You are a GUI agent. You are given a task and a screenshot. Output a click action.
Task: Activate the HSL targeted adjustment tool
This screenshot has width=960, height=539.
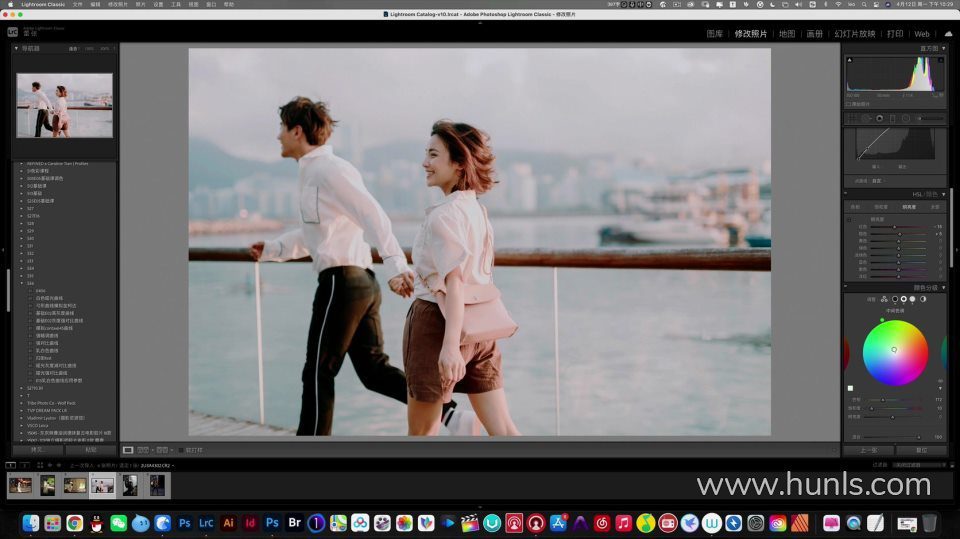(849, 219)
